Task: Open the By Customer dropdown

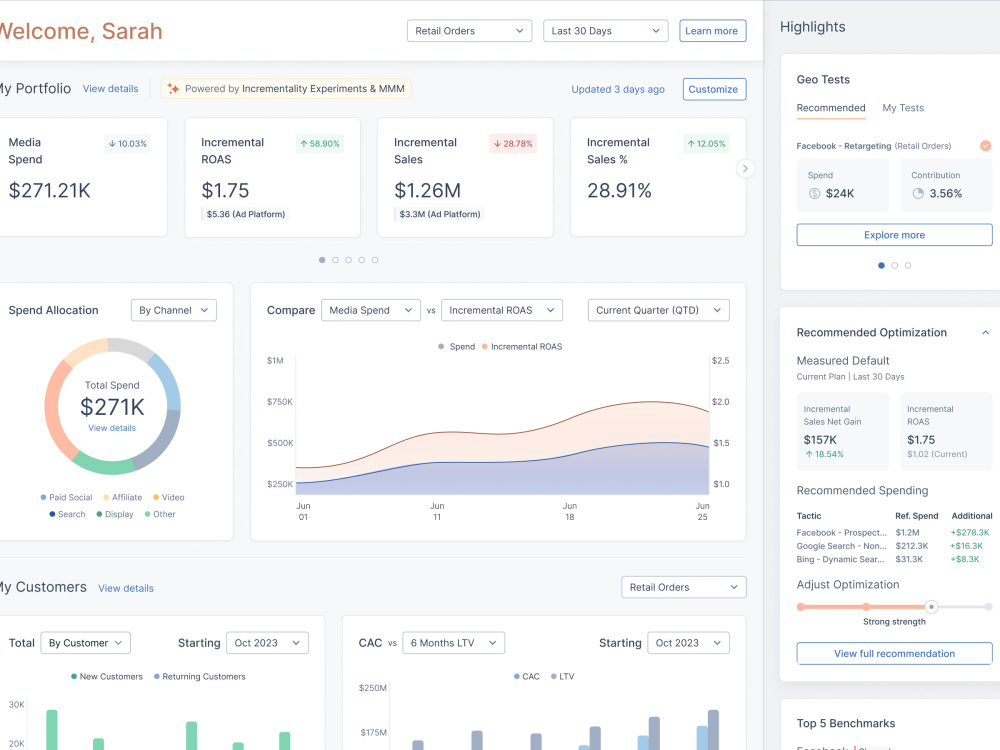Action: click(85, 643)
